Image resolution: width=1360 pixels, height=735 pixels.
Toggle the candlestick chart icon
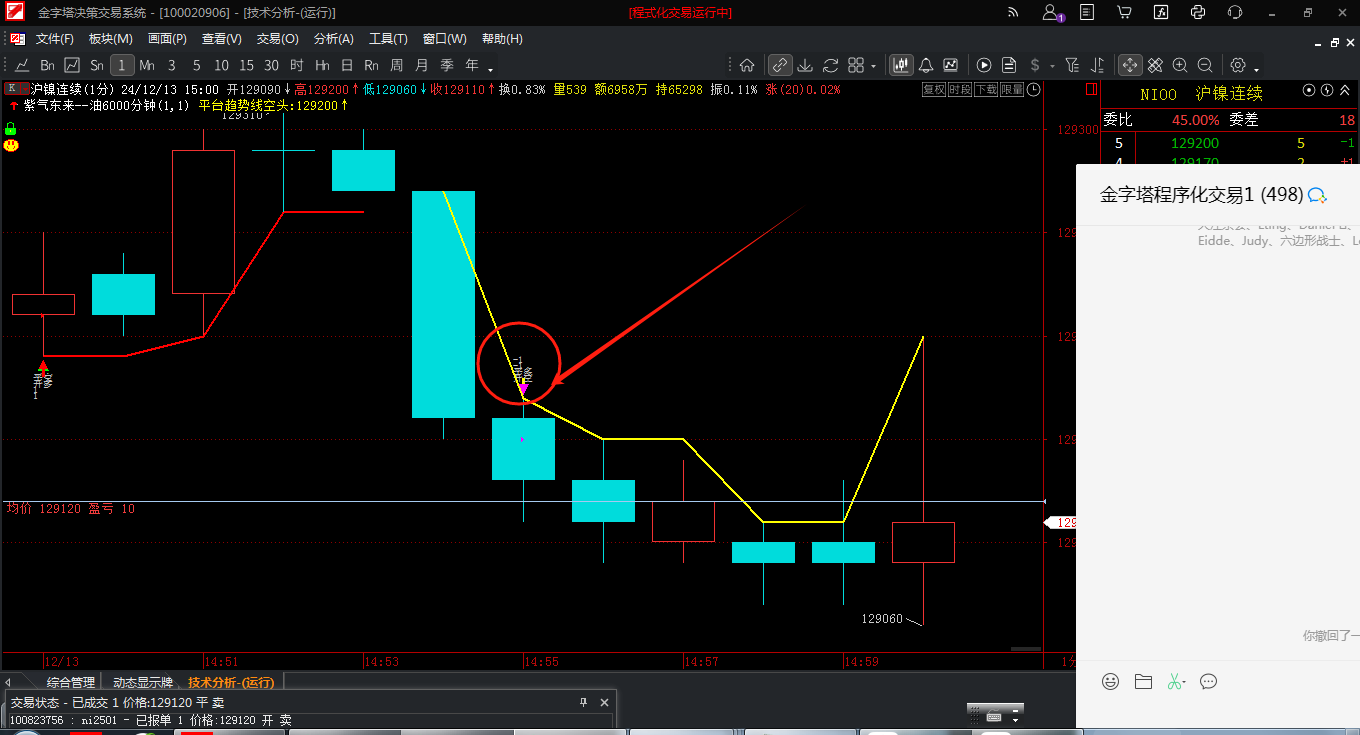tap(901, 65)
